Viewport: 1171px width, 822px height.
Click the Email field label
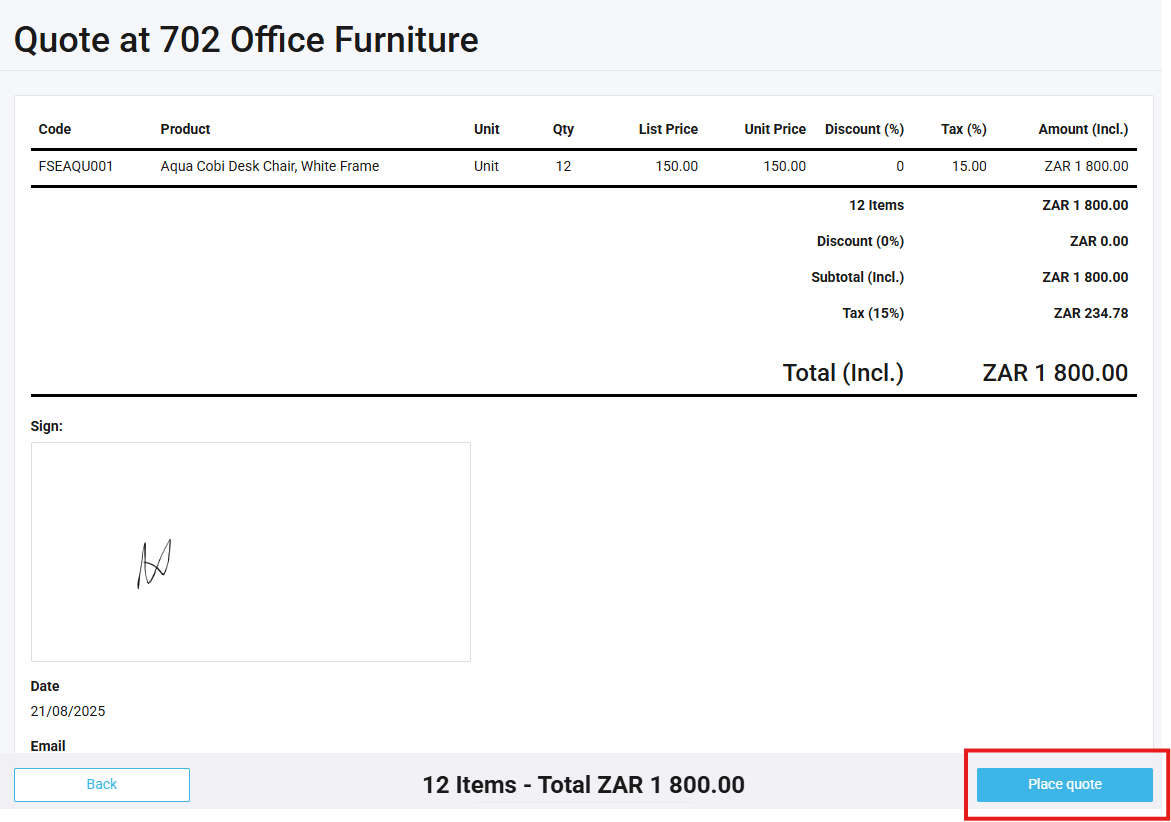tap(48, 746)
